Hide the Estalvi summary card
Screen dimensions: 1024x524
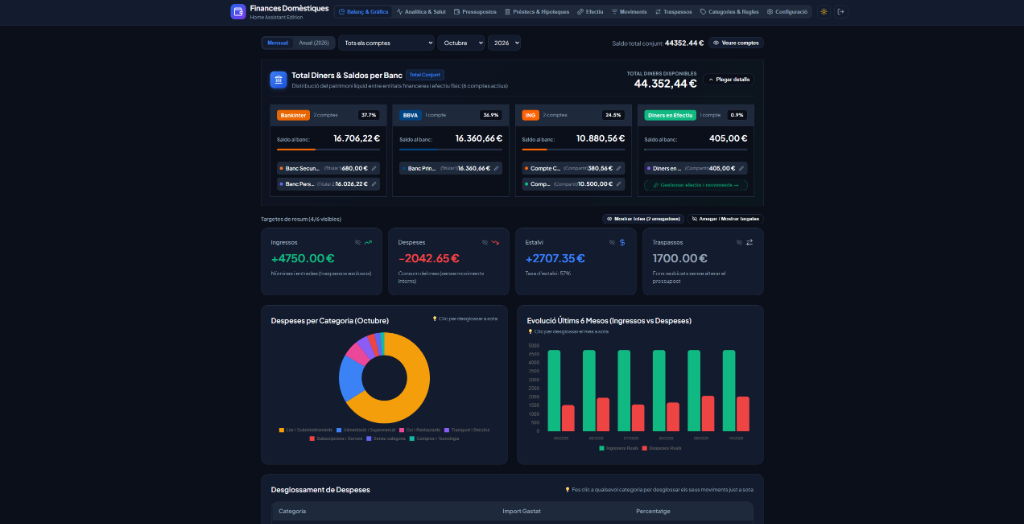612,242
